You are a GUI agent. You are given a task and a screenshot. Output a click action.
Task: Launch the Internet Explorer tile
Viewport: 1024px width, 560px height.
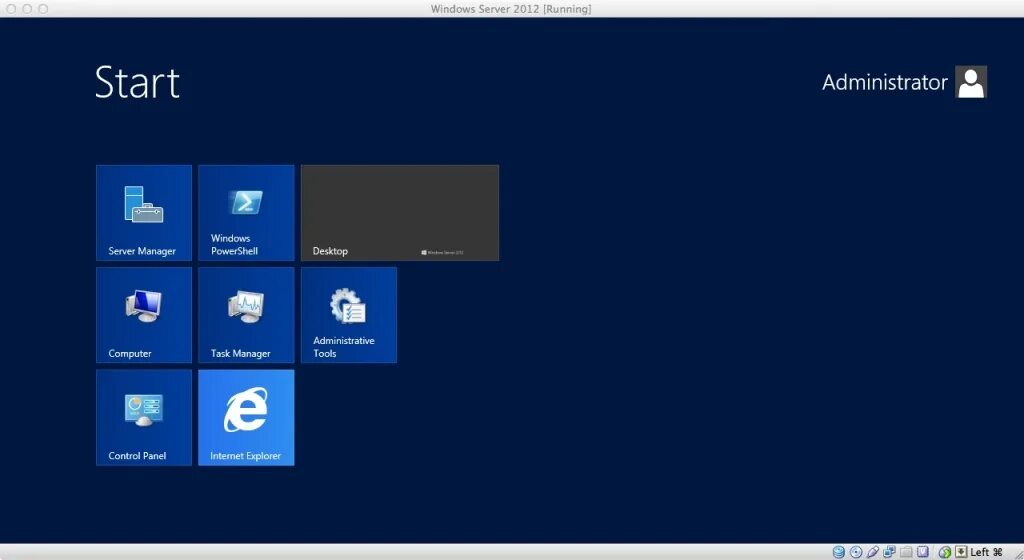coord(246,418)
